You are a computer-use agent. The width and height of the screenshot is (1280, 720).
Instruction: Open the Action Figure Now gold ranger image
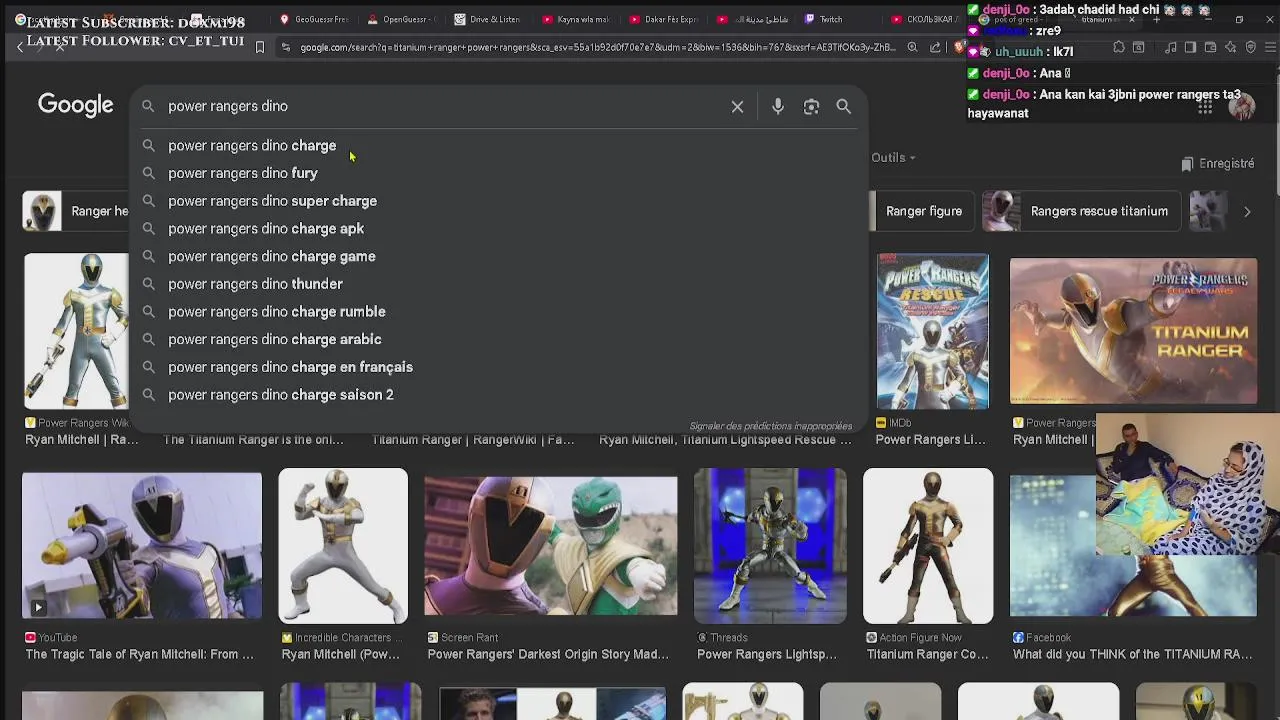click(928, 546)
